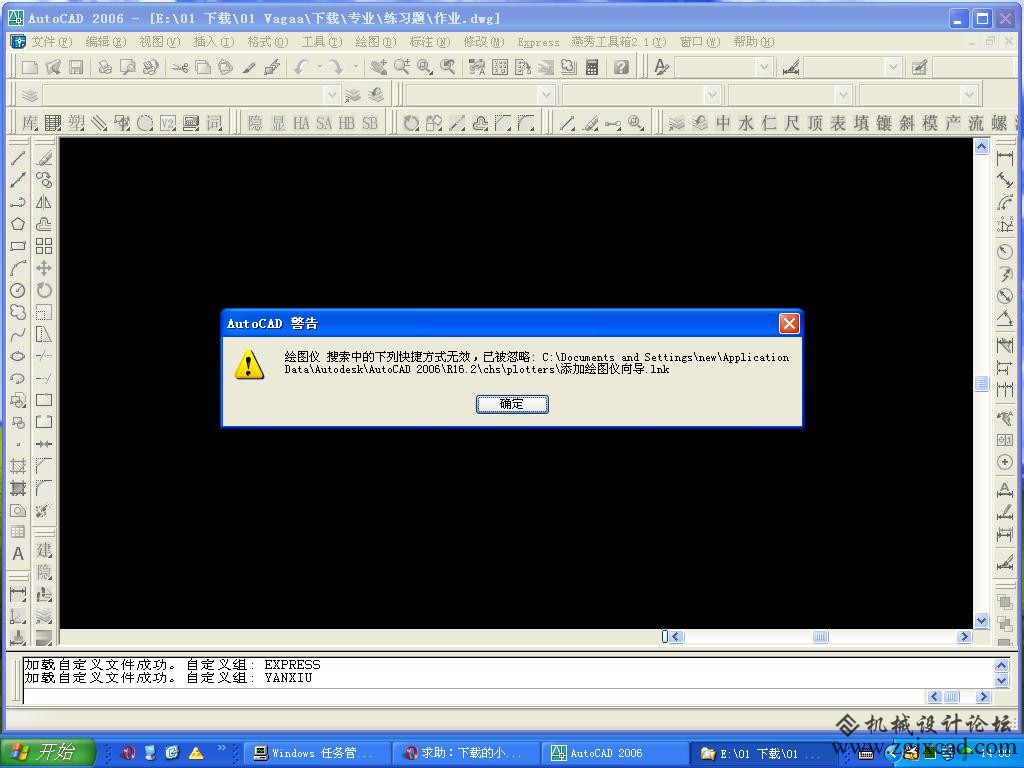Open the 视图(V) menu

click(159, 42)
